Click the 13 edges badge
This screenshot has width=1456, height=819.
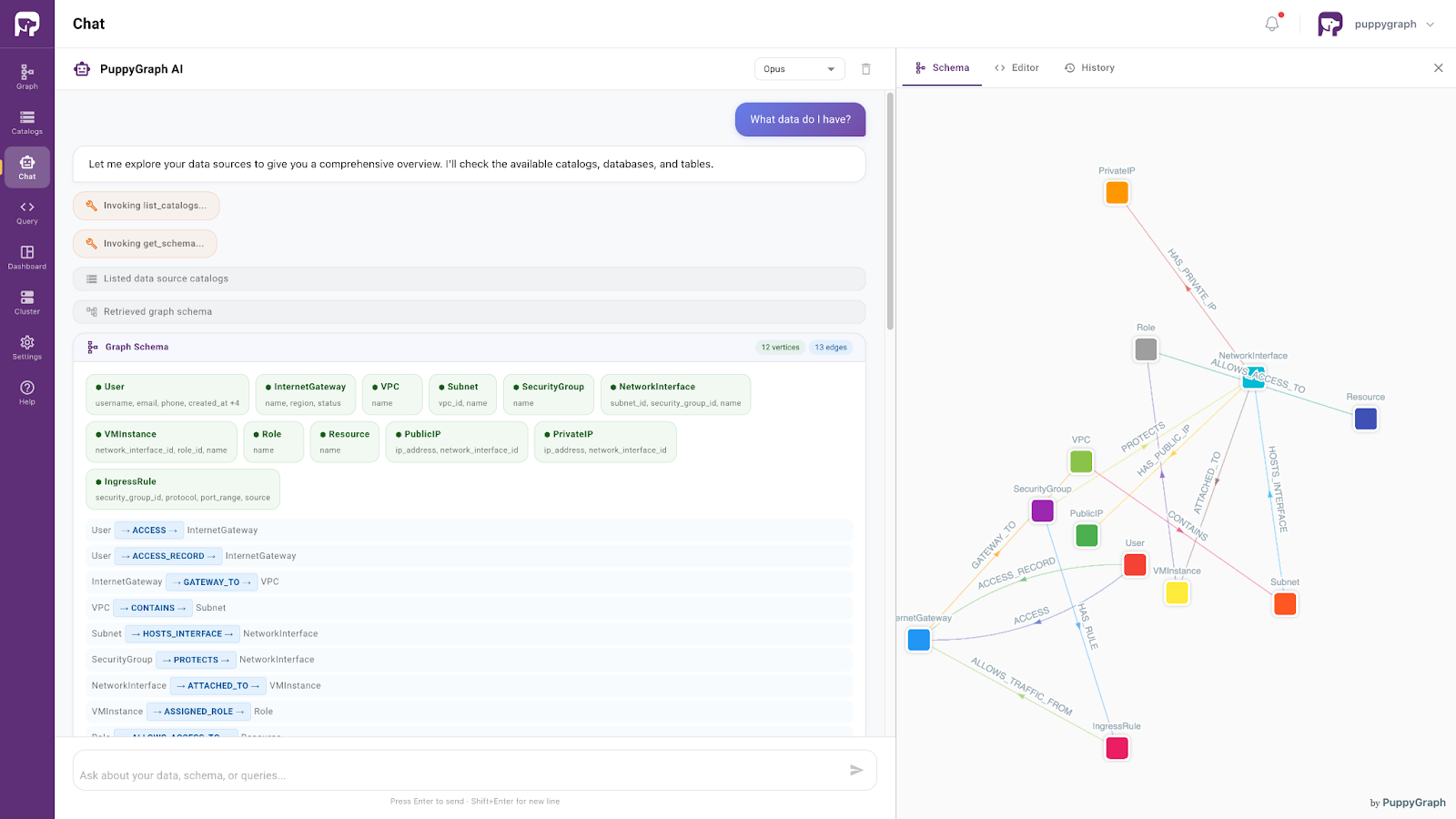(x=831, y=348)
